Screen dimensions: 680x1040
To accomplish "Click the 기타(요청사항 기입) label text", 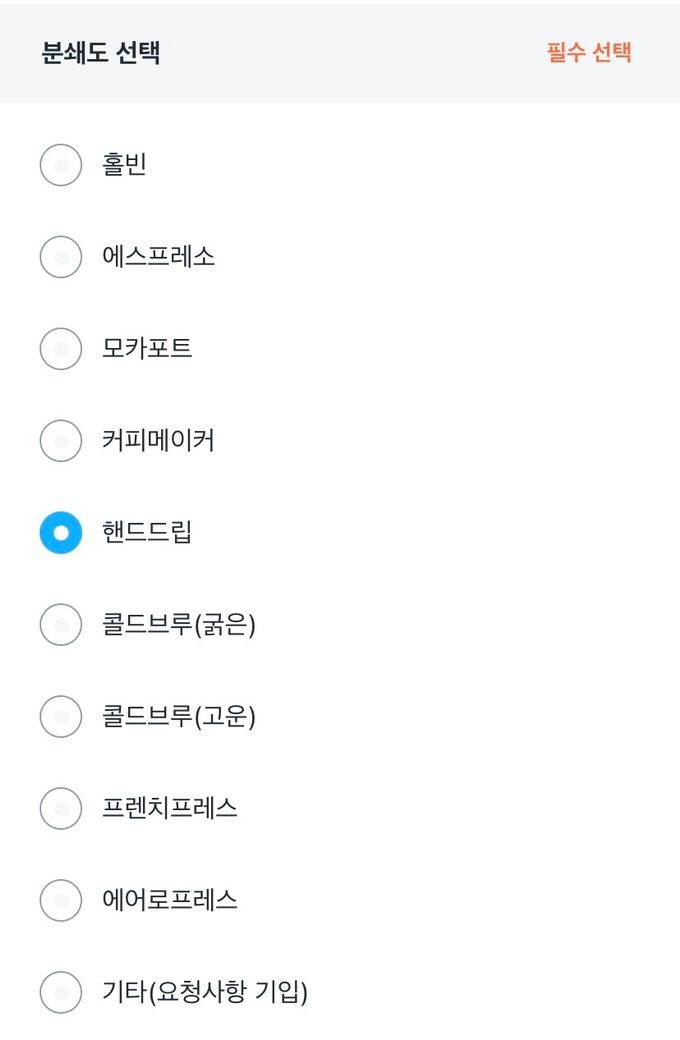I will tap(205, 992).
